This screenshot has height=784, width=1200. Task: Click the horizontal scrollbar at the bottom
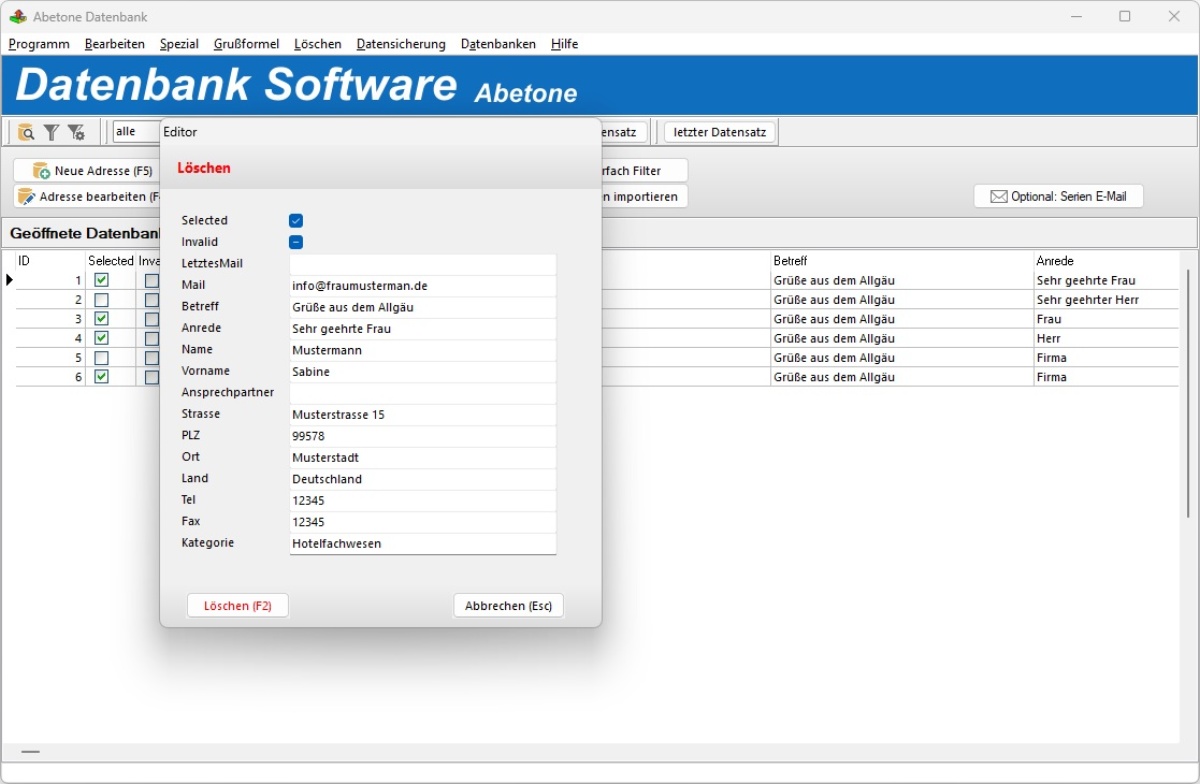[30, 751]
